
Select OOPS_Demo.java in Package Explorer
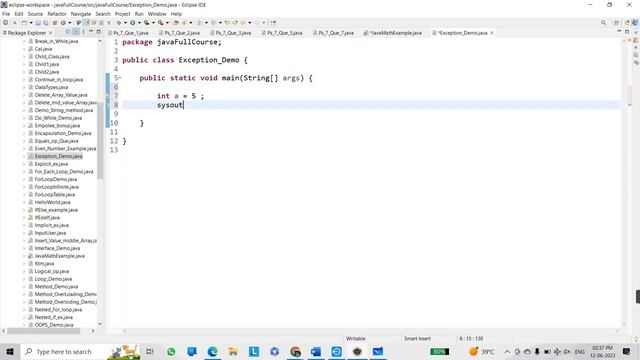point(54,325)
